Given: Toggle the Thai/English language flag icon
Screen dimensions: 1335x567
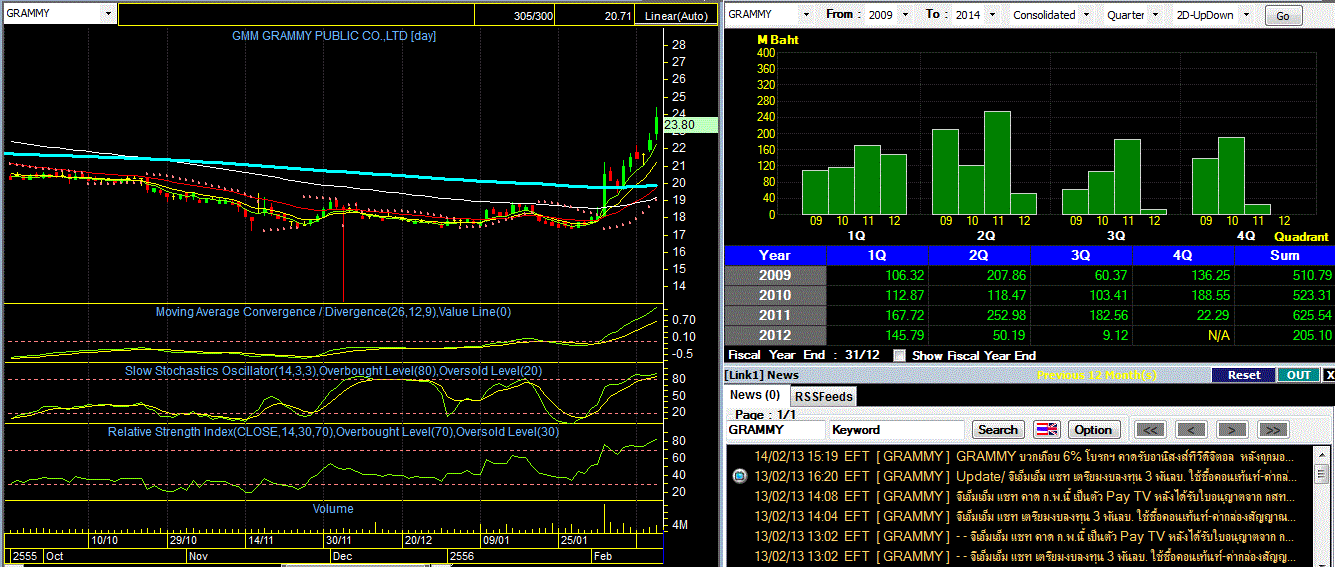Looking at the screenshot, I should click(x=1046, y=430).
